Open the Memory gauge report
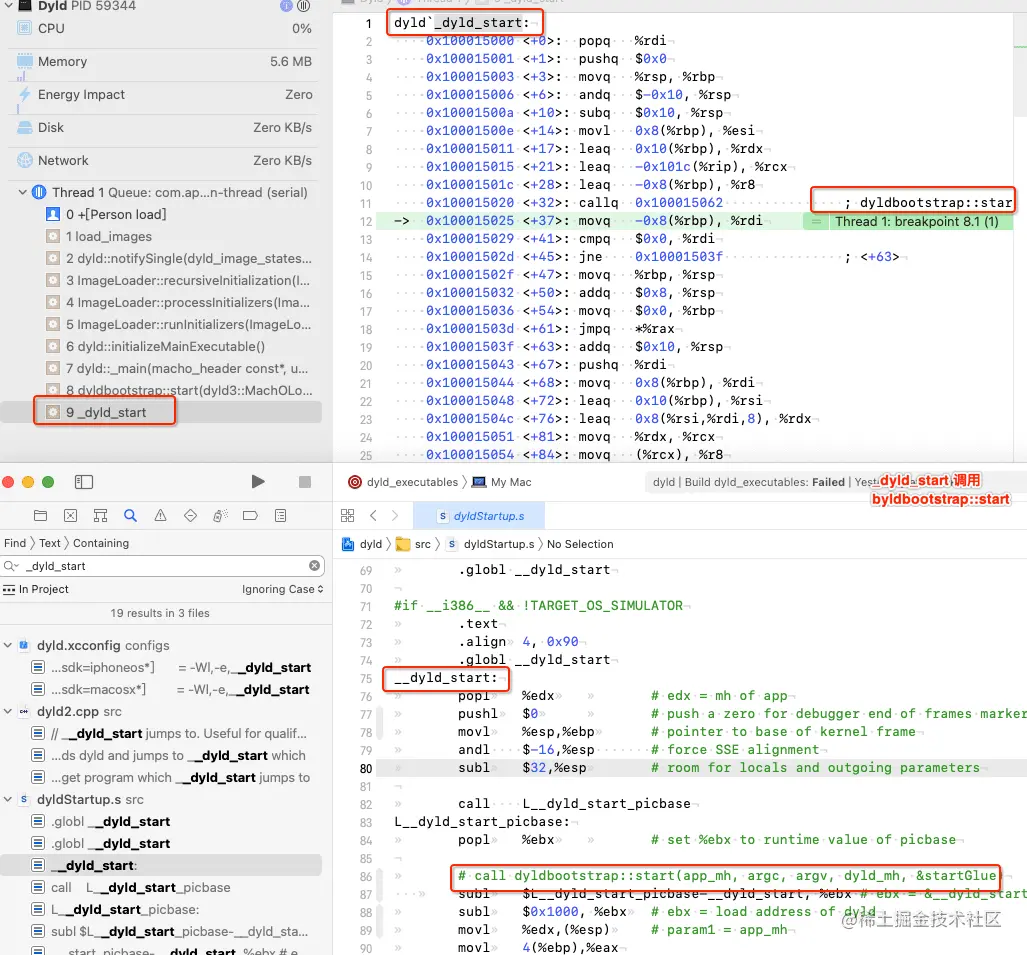The height and width of the screenshot is (955, 1027). [x=164, y=62]
